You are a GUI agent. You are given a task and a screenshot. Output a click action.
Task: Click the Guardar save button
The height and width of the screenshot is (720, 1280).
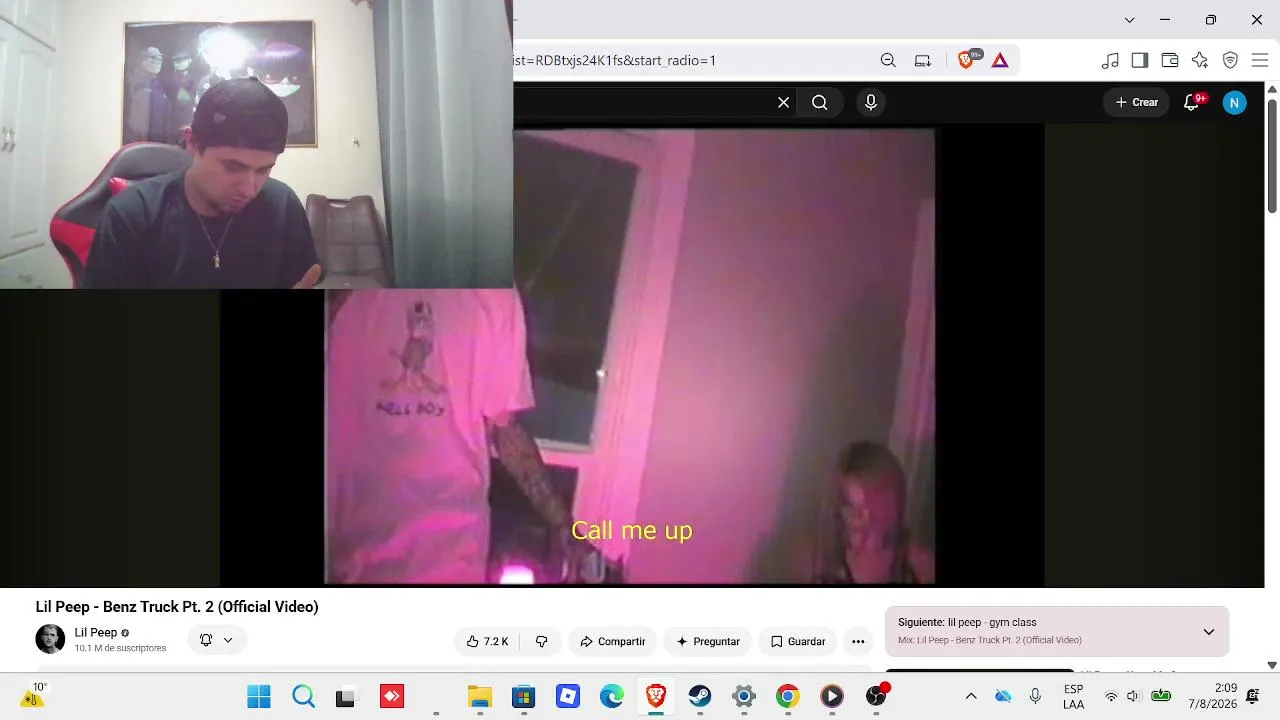[x=797, y=641]
